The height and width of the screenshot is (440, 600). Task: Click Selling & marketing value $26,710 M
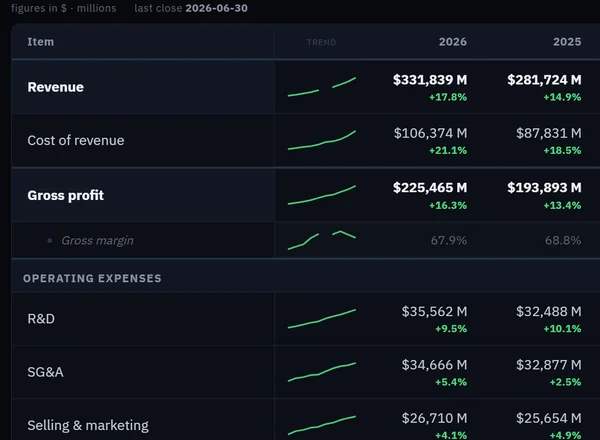click(434, 418)
